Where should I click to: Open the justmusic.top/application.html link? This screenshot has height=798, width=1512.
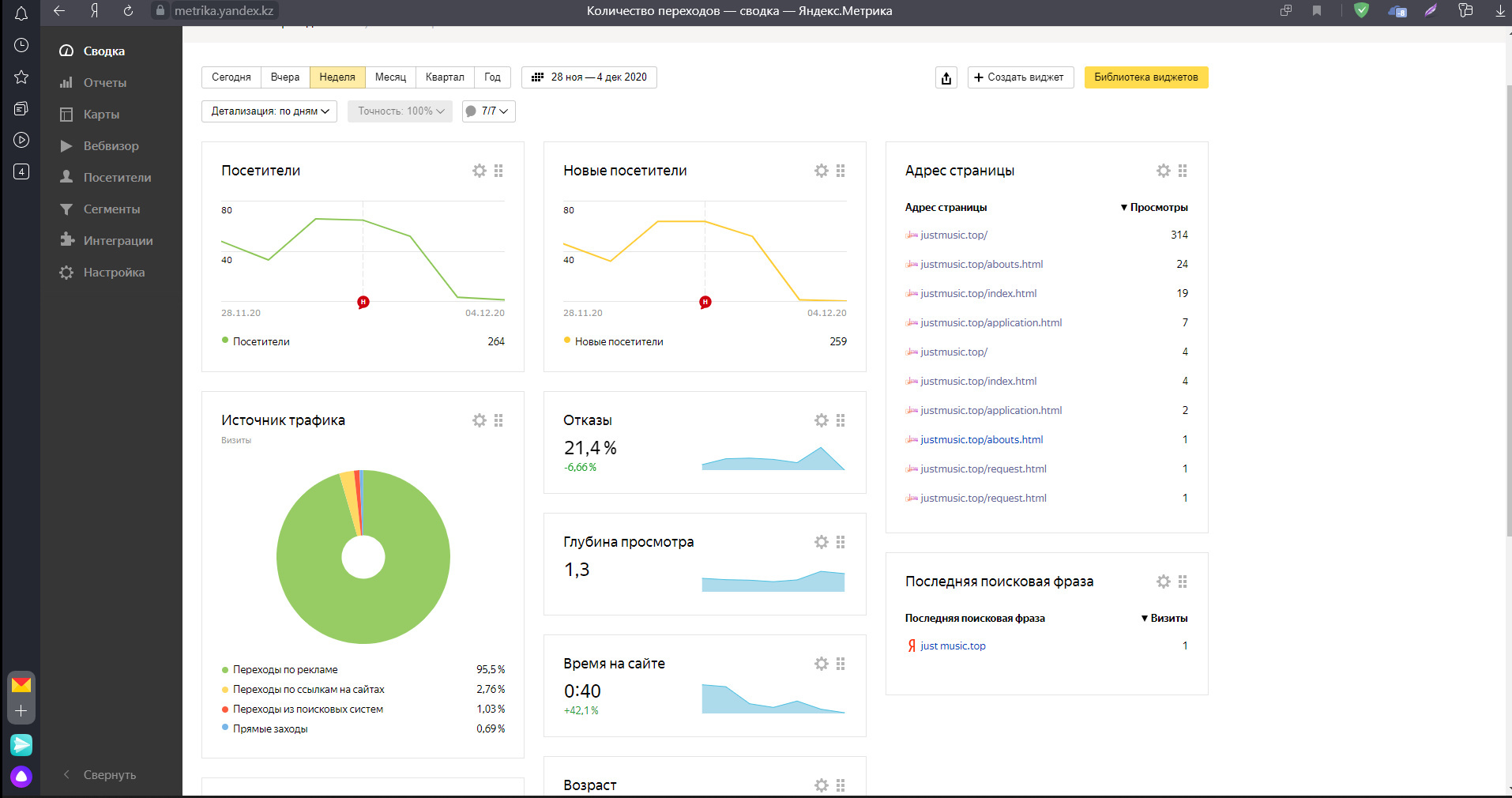point(991,323)
